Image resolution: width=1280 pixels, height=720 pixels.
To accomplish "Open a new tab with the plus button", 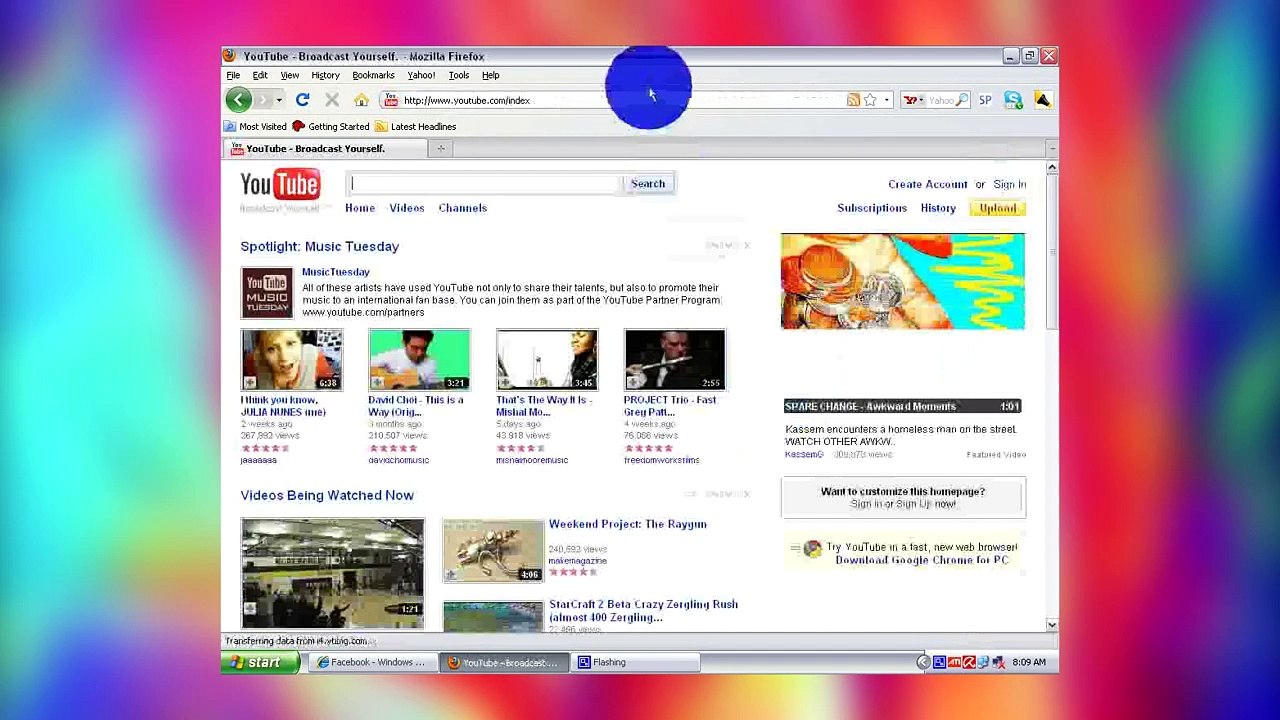I will click(440, 149).
